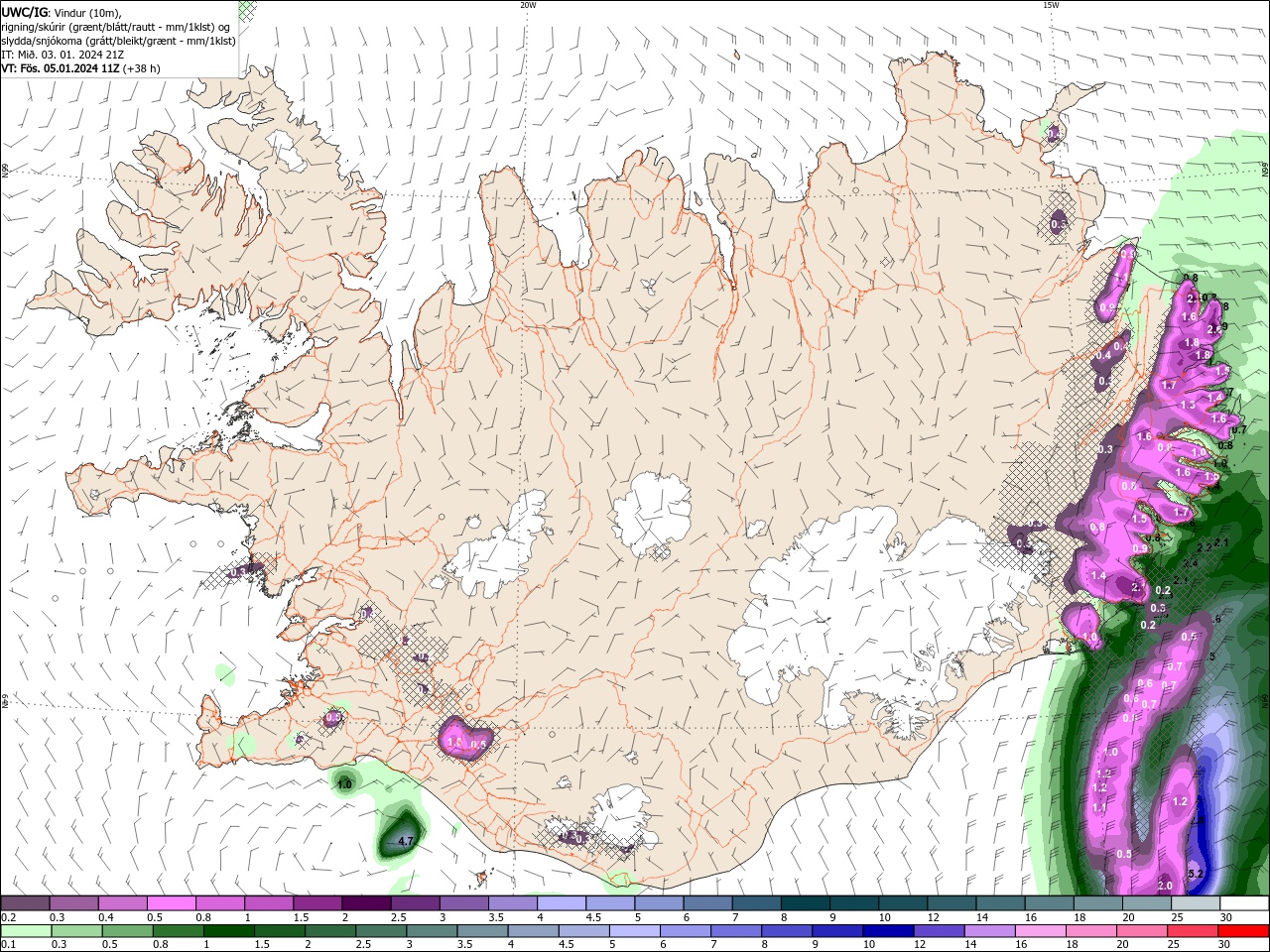Pick the darkest purple 2 swatch in upper legend row

pyautogui.click(x=365, y=903)
